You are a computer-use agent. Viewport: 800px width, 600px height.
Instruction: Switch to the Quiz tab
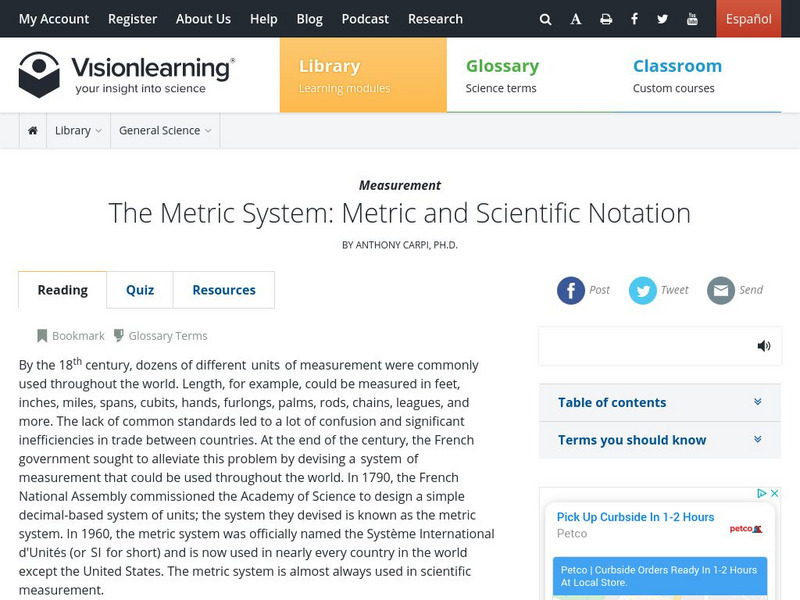point(140,290)
